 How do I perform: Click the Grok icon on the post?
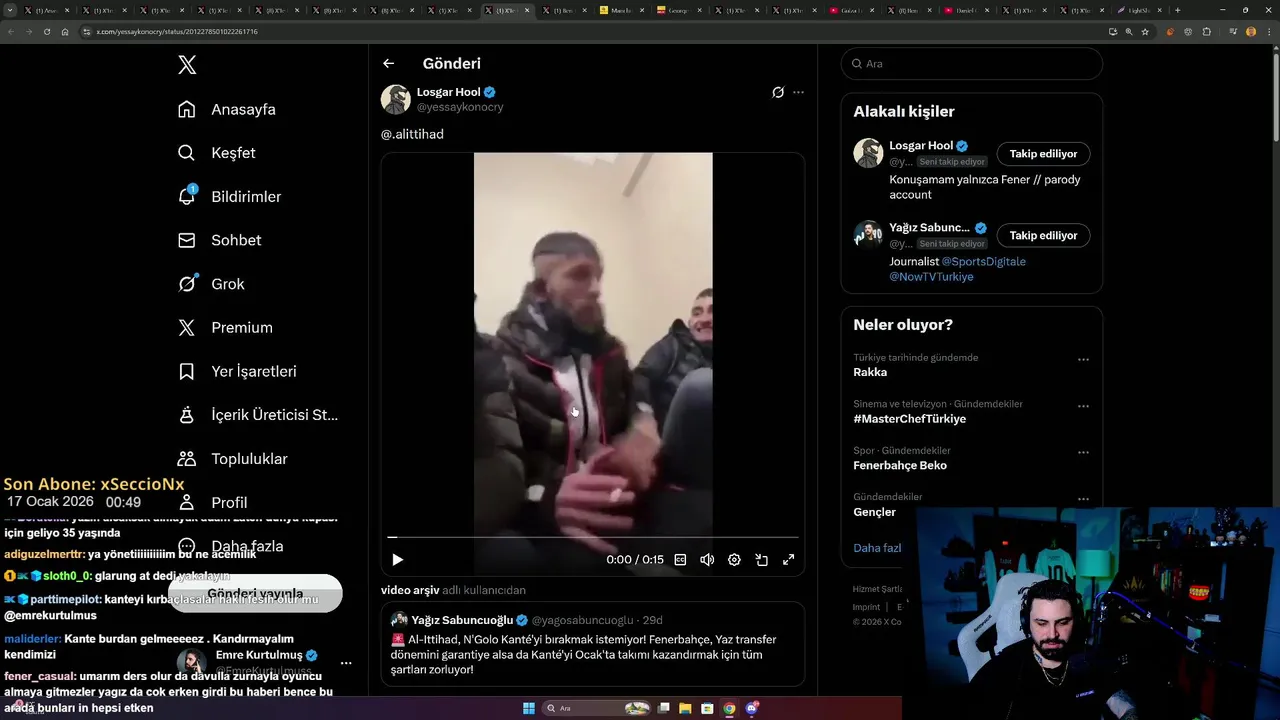[778, 92]
